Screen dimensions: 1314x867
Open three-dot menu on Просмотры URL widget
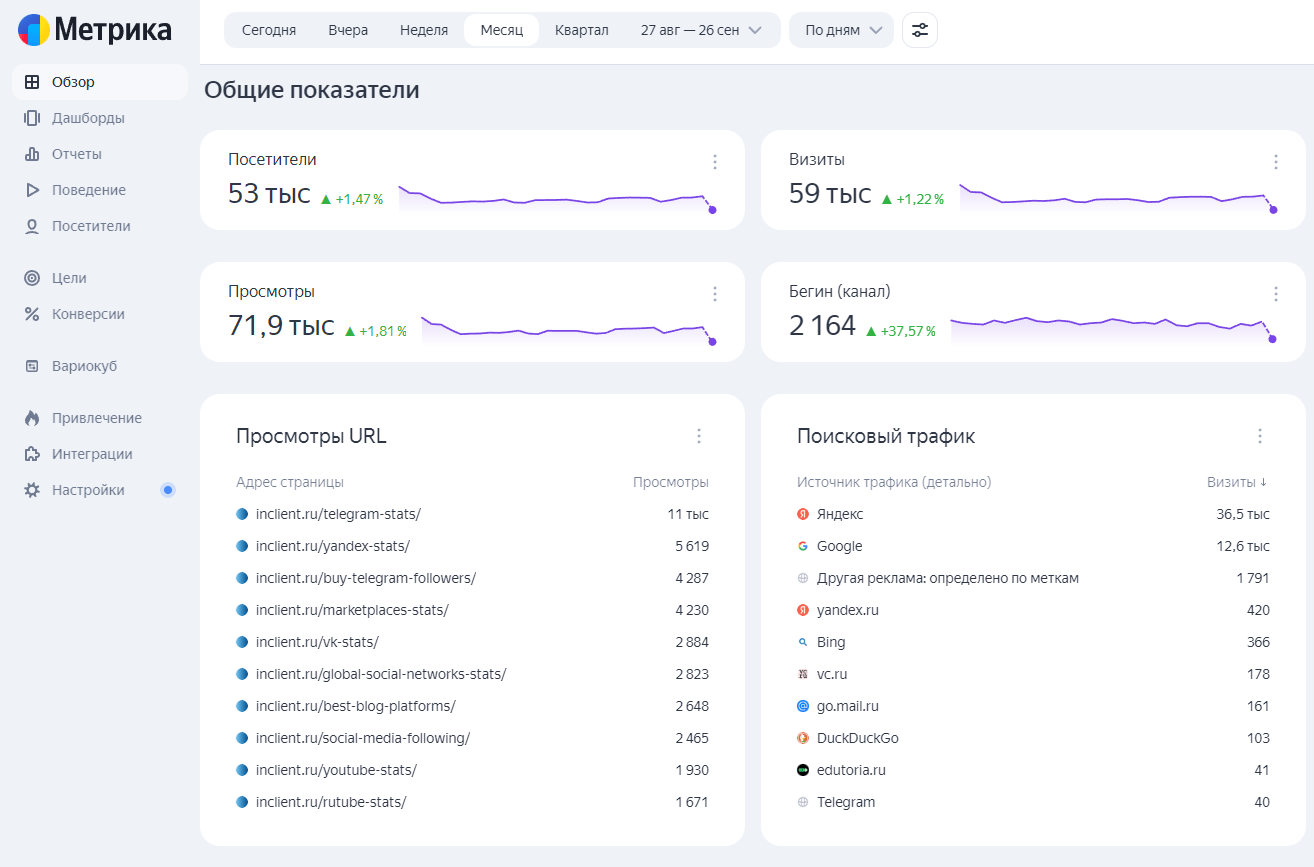click(699, 436)
